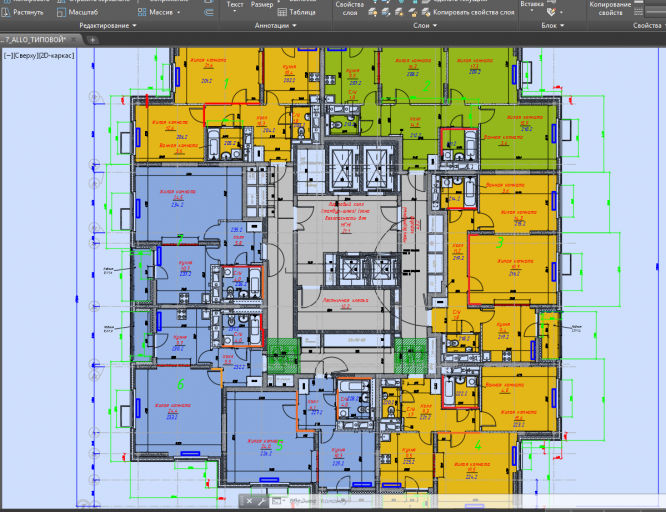666x512 pixels.
Task: Close the 7_ALLO_ТИПОВОЙ drawing tab
Action: (73, 40)
